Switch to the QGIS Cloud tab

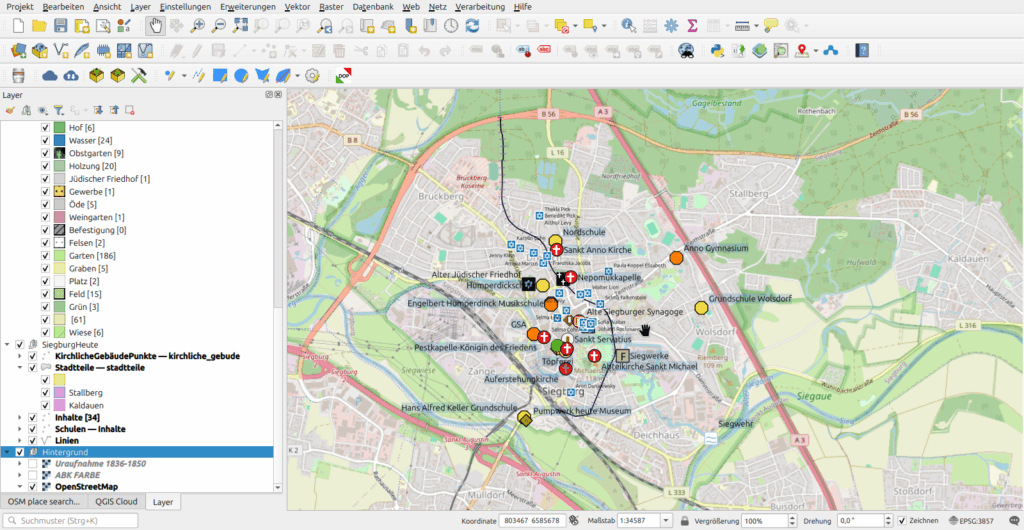point(117,502)
